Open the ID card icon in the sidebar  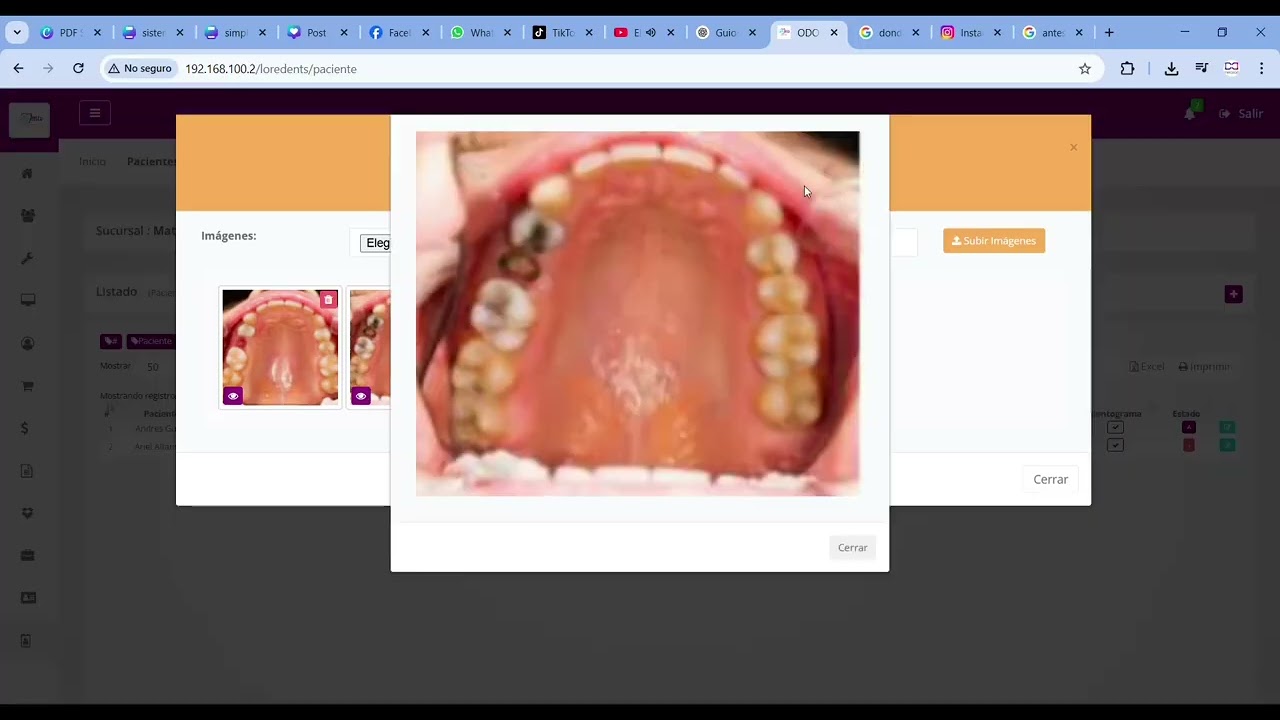click(28, 598)
